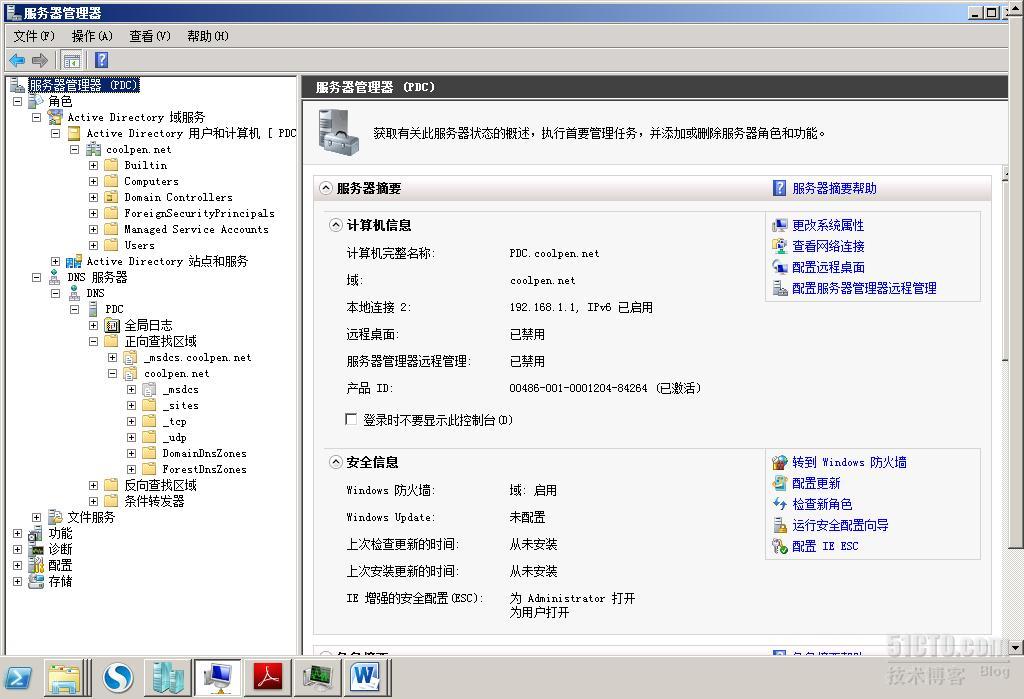Collapse the 安全信息 section chevron
The height and width of the screenshot is (699, 1024).
[x=336, y=463]
